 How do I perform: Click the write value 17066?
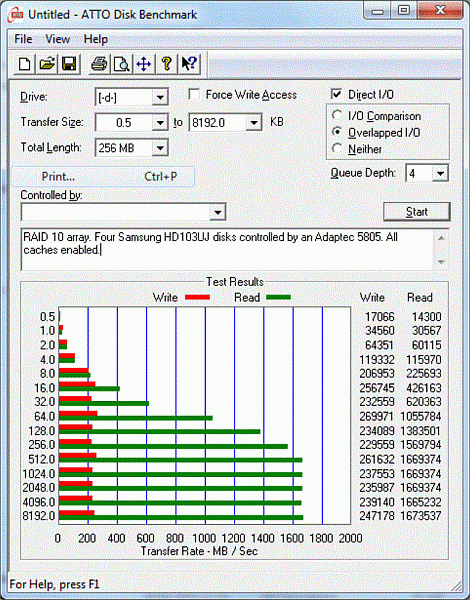click(379, 317)
